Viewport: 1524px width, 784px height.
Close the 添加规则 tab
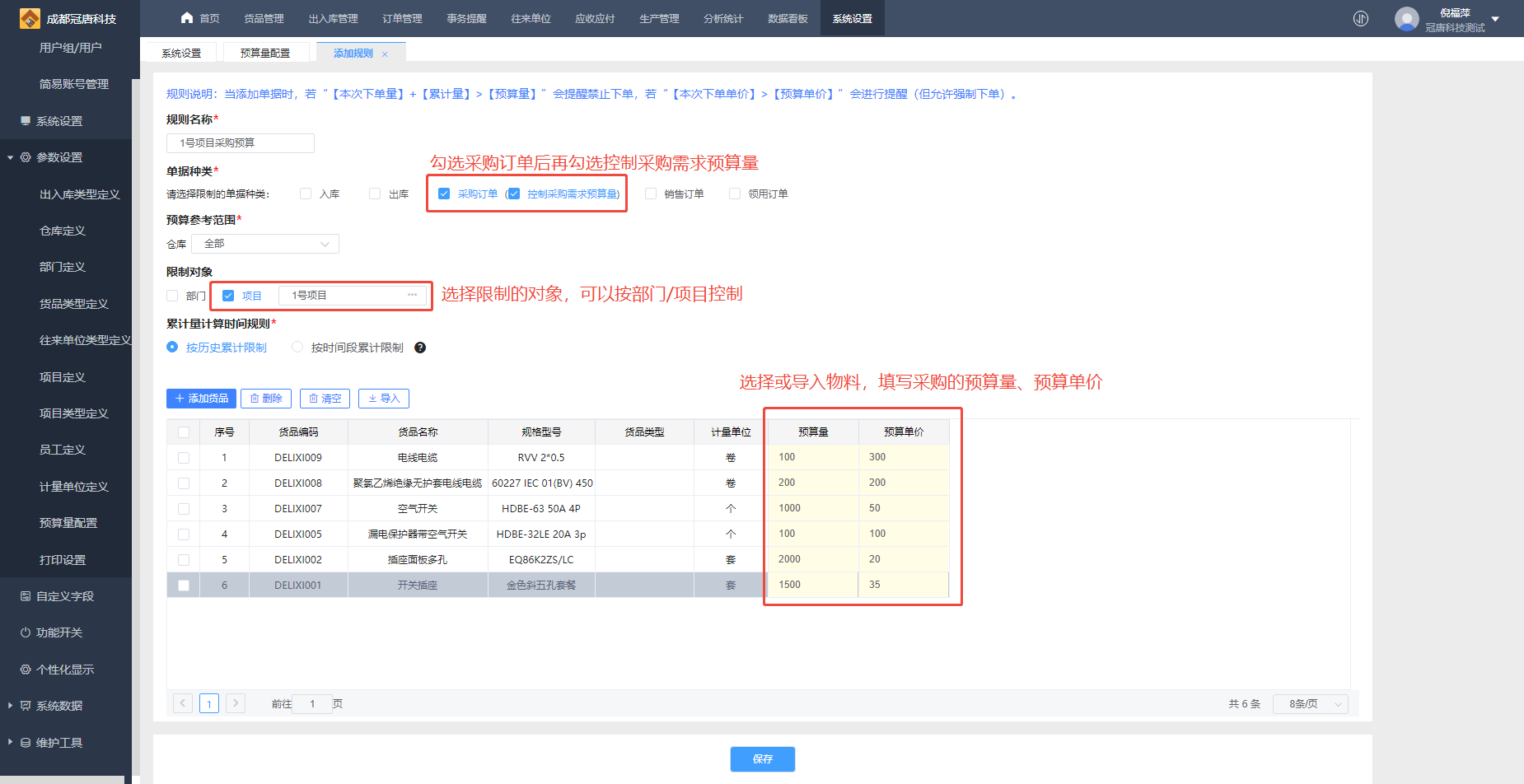(385, 54)
